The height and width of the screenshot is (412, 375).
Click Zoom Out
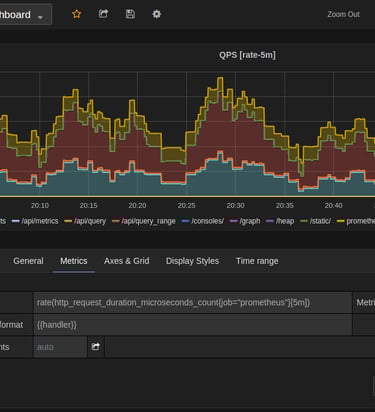[x=343, y=14]
